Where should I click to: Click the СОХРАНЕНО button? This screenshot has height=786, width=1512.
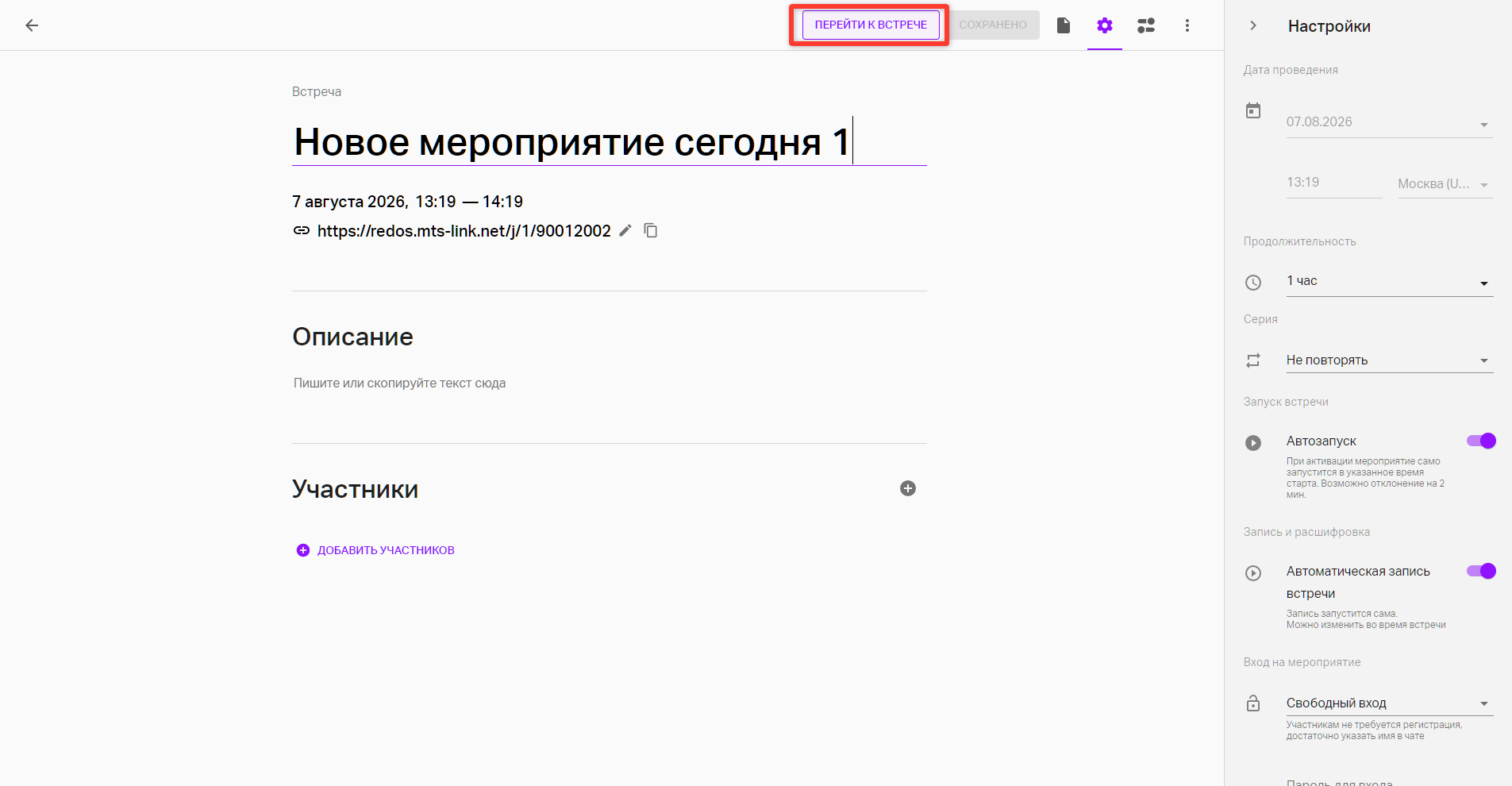pyautogui.click(x=993, y=25)
